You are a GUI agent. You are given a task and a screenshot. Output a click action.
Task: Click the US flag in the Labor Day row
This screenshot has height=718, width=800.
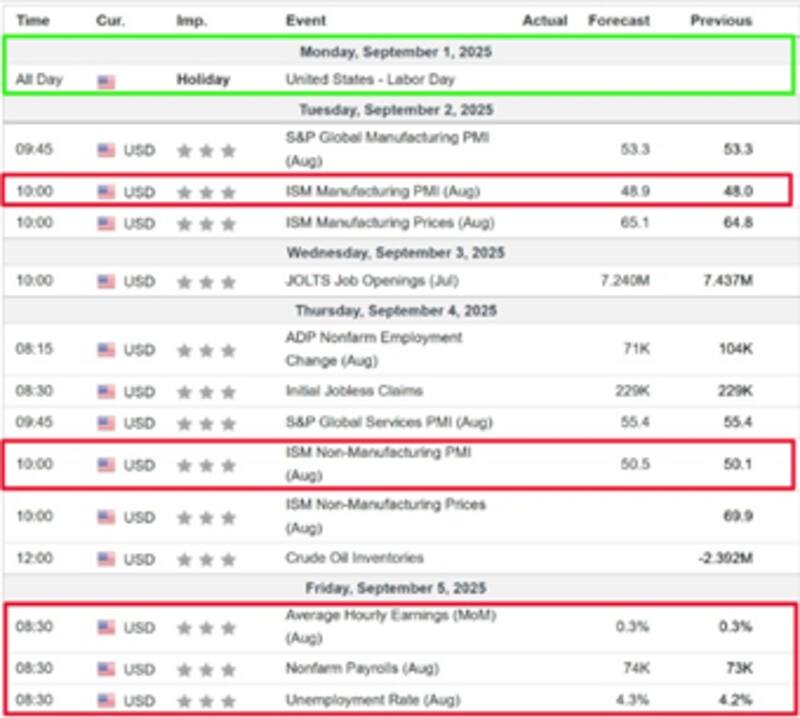106,80
